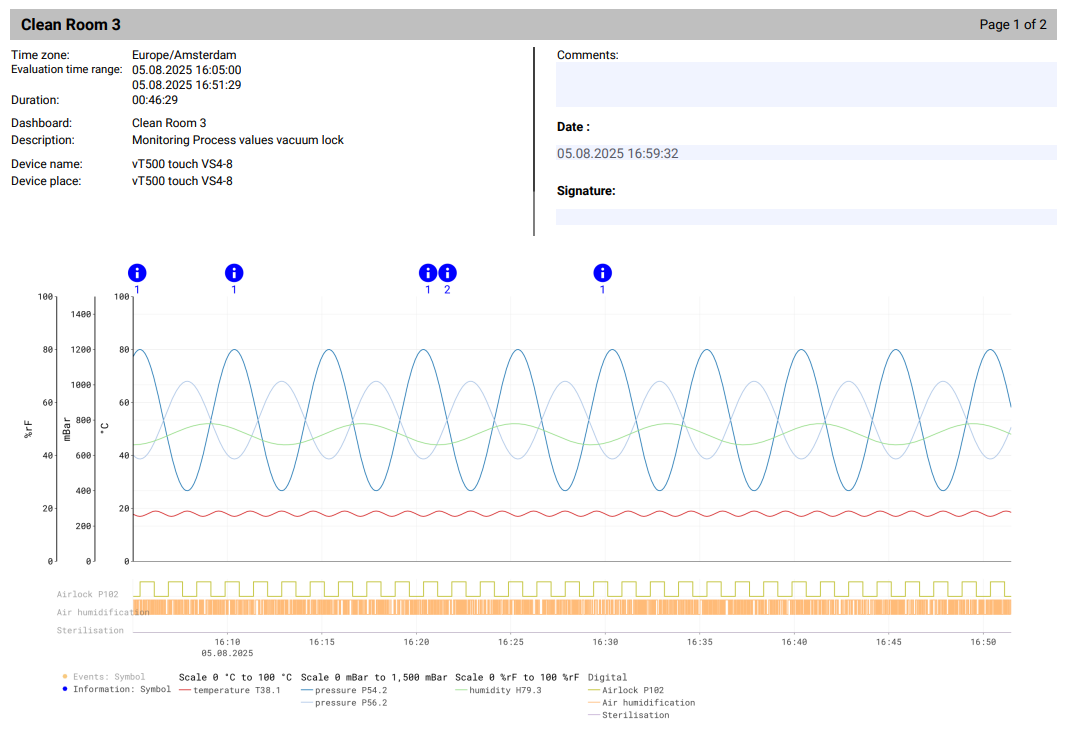The width and height of the screenshot is (1066, 729).
Task: Click the Clean Room 3 header title
Action: [x=71, y=25]
